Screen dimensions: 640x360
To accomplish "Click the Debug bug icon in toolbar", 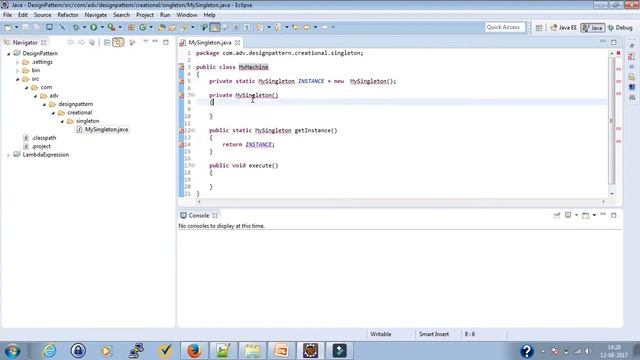I will (76, 27).
